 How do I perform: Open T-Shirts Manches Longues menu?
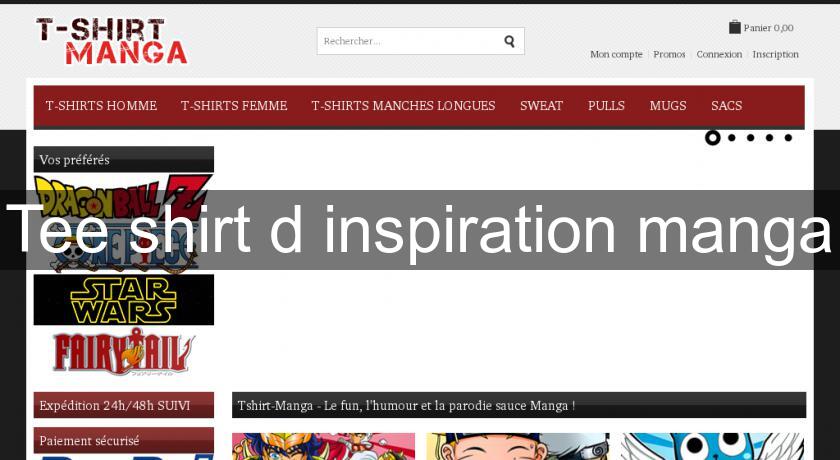point(403,105)
